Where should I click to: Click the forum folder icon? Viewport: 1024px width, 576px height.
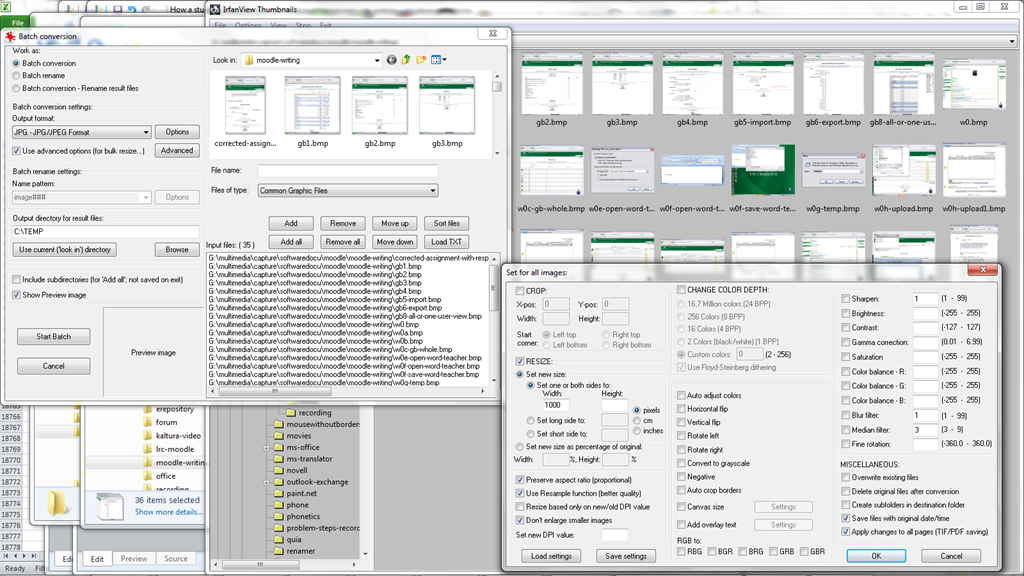[x=146, y=422]
